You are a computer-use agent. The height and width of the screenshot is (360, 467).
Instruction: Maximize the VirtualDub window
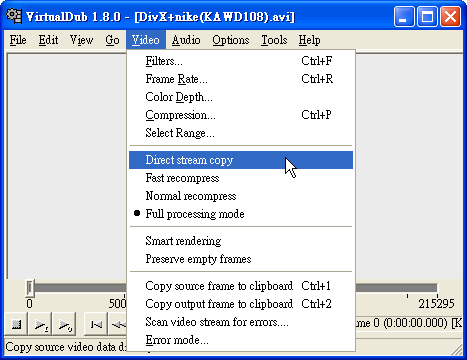tap(427, 17)
